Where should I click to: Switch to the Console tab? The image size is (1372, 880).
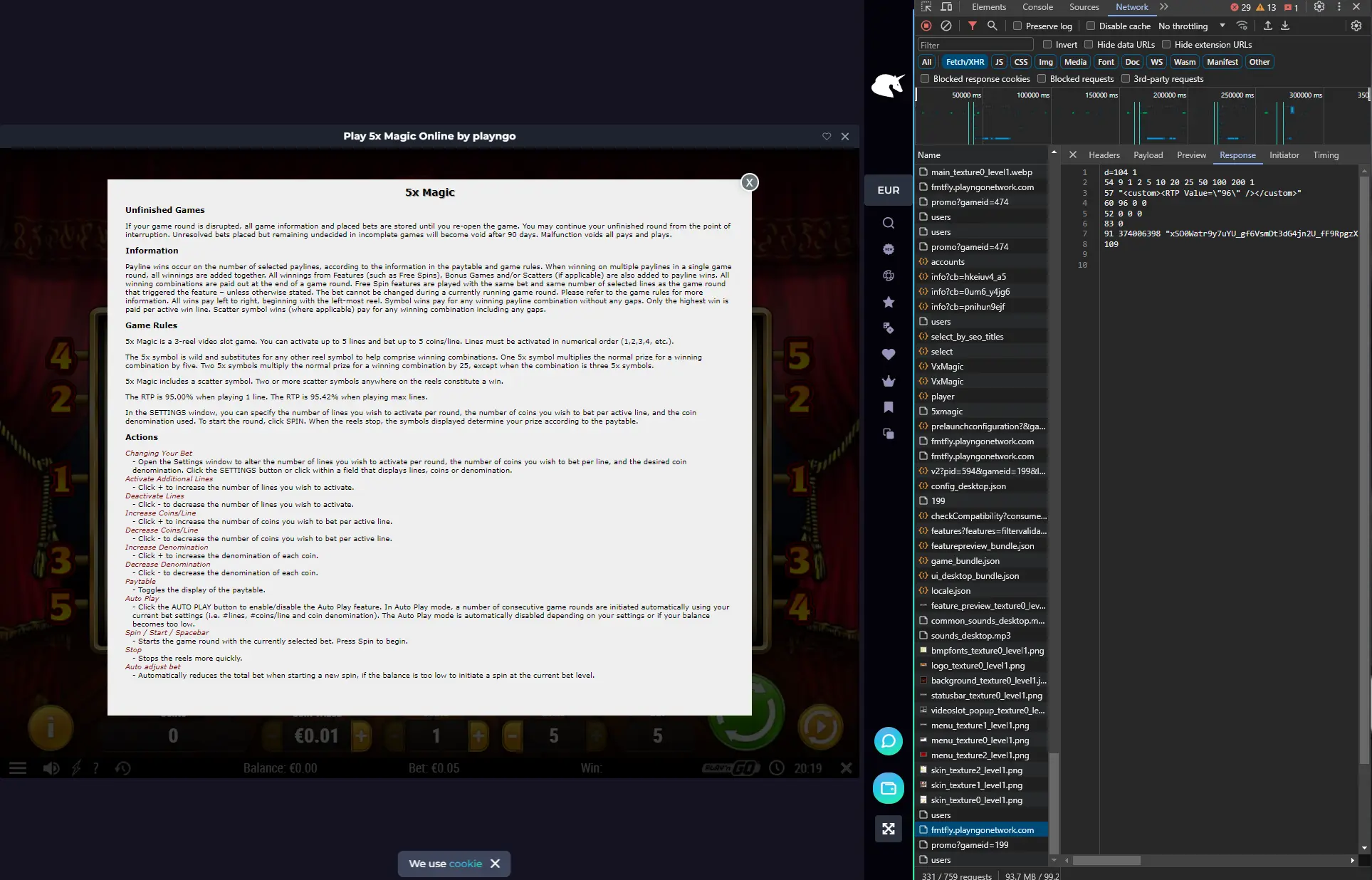[x=1037, y=7]
